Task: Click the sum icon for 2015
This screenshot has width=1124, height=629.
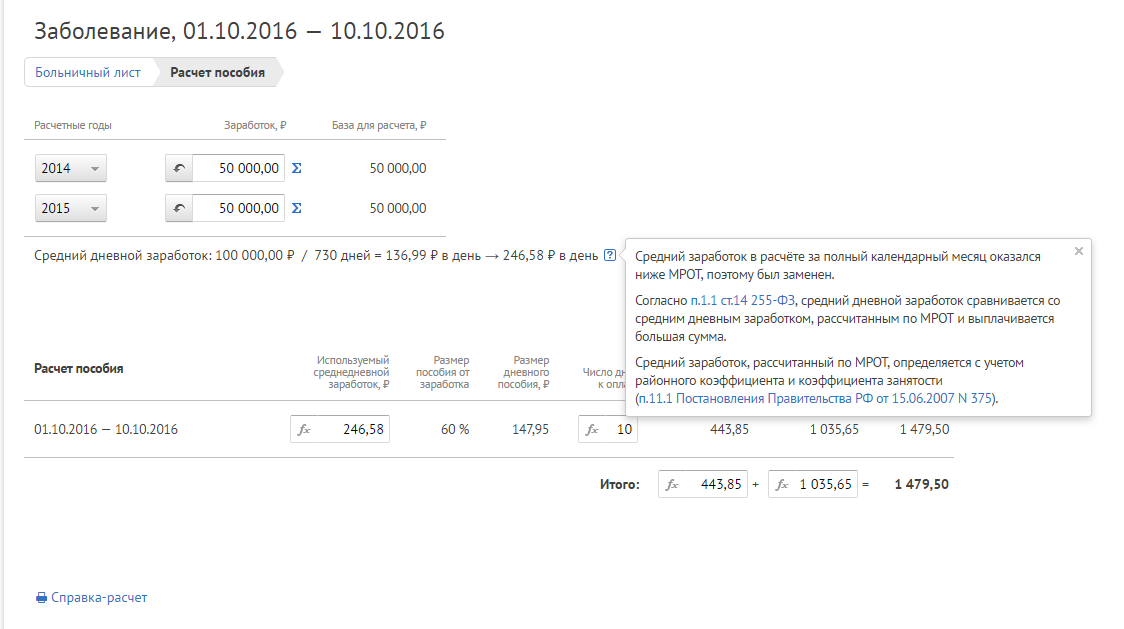Action: click(297, 209)
